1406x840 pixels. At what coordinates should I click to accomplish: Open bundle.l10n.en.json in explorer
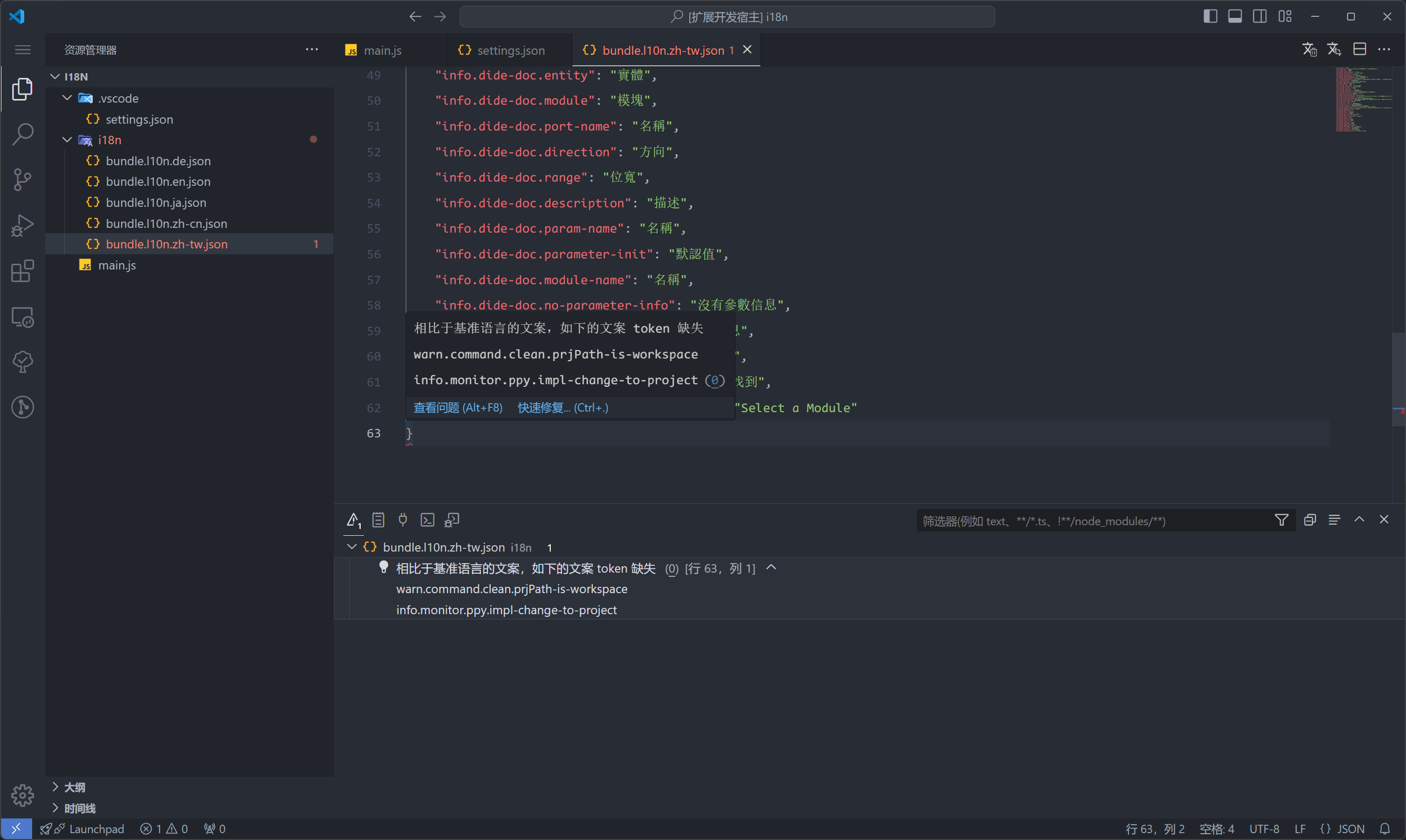(190, 182)
